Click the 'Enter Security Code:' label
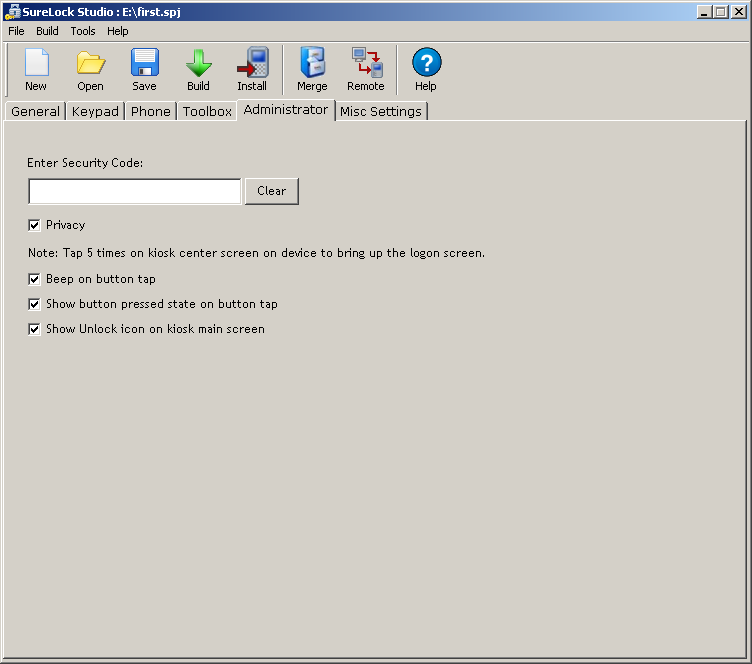The width and height of the screenshot is (752, 664). click(x=85, y=163)
